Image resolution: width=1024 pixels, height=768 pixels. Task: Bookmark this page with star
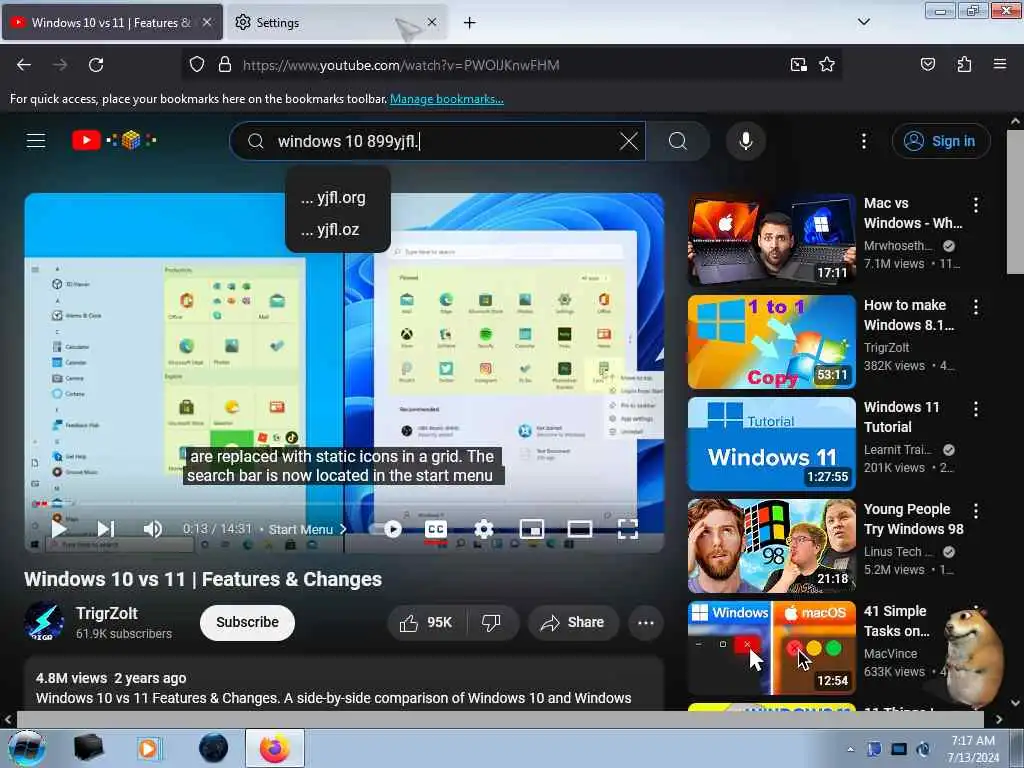[x=827, y=65]
